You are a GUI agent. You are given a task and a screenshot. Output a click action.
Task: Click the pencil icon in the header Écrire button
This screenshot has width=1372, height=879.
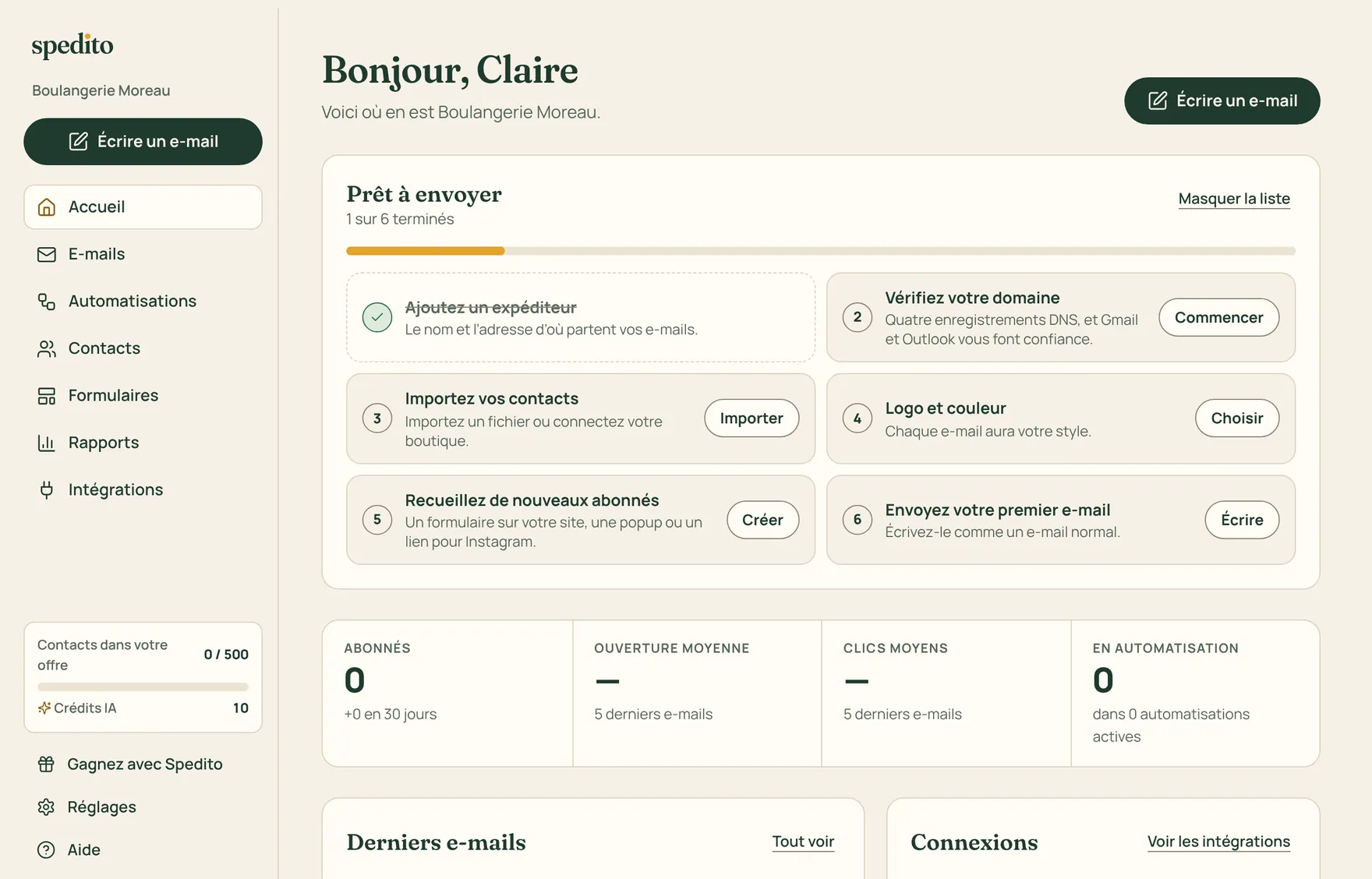tap(1158, 101)
